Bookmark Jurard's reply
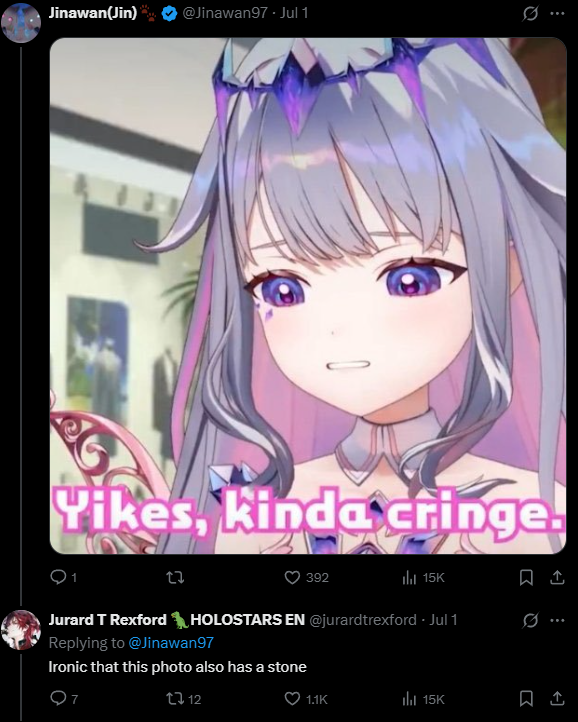Screen dimensions: 578x722 [x=526, y=699]
